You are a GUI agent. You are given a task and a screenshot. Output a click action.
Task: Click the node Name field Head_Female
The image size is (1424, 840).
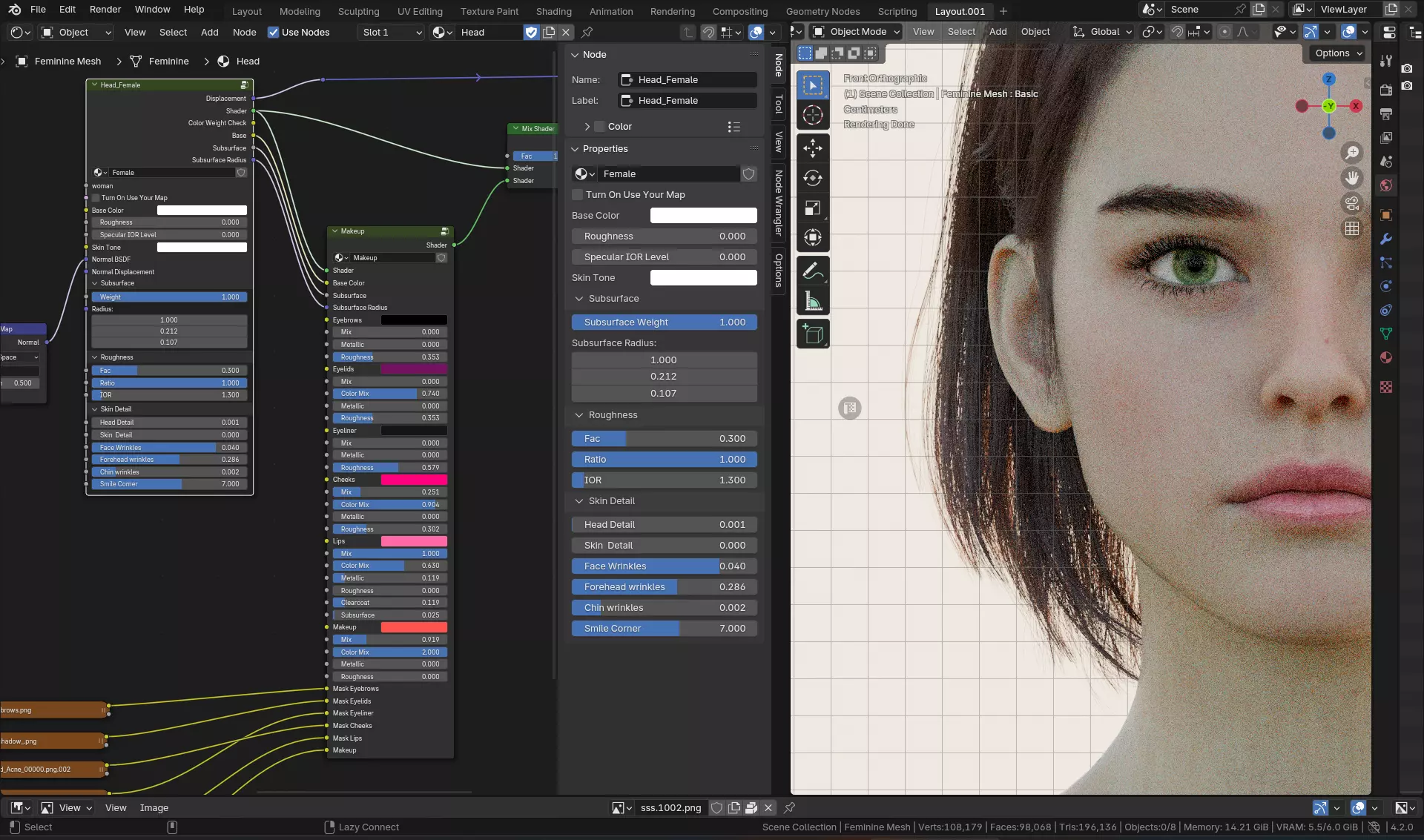click(688, 80)
